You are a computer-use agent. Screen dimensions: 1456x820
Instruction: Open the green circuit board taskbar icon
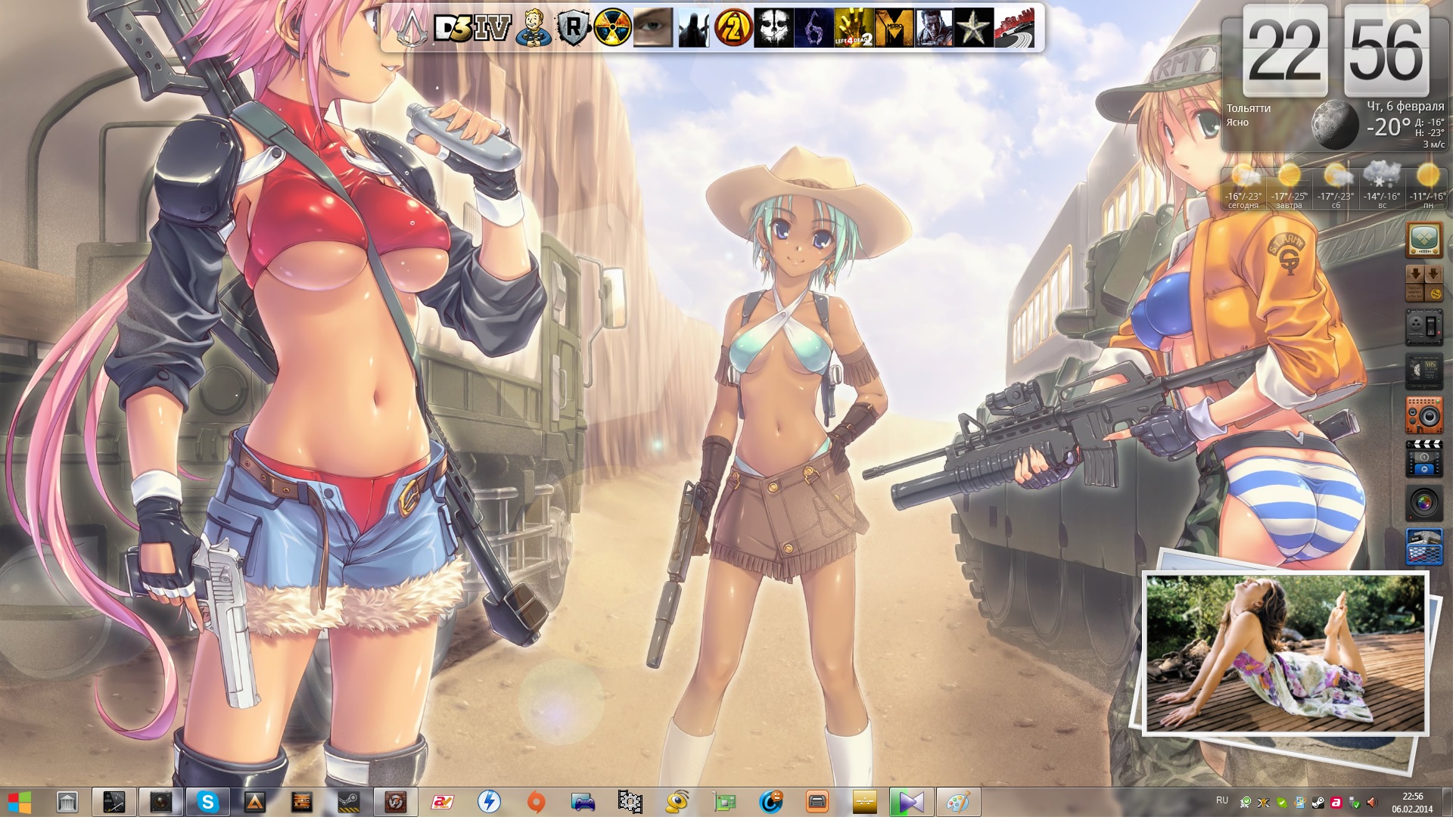click(724, 803)
